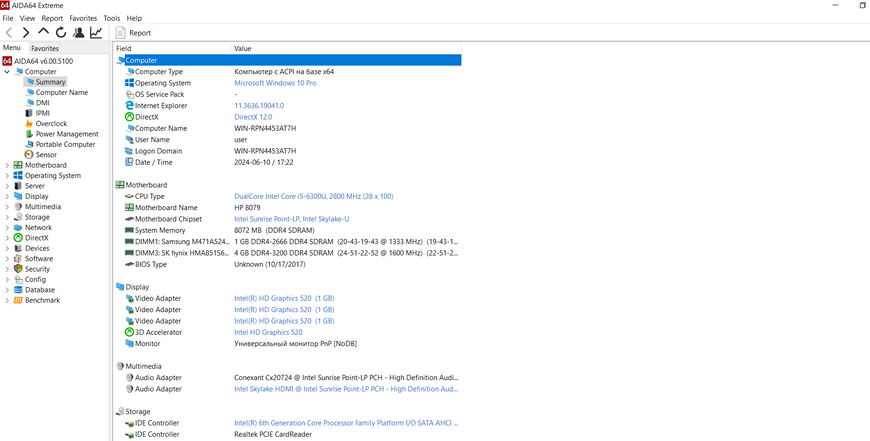Switch to the Favorites tab
The width and height of the screenshot is (870, 441).
point(45,49)
